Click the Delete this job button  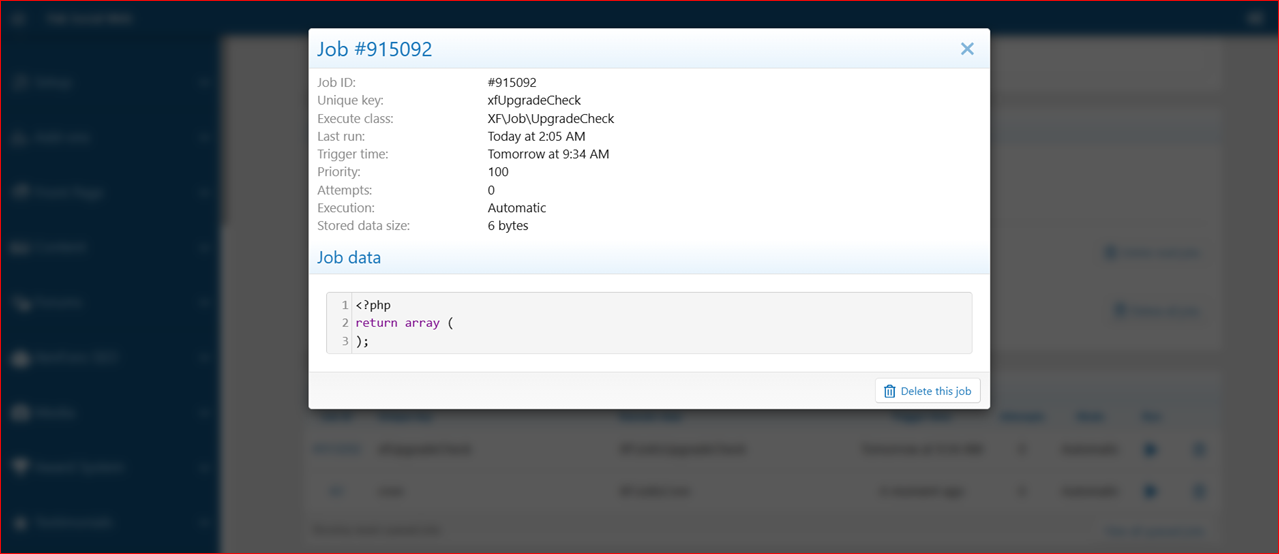927,391
